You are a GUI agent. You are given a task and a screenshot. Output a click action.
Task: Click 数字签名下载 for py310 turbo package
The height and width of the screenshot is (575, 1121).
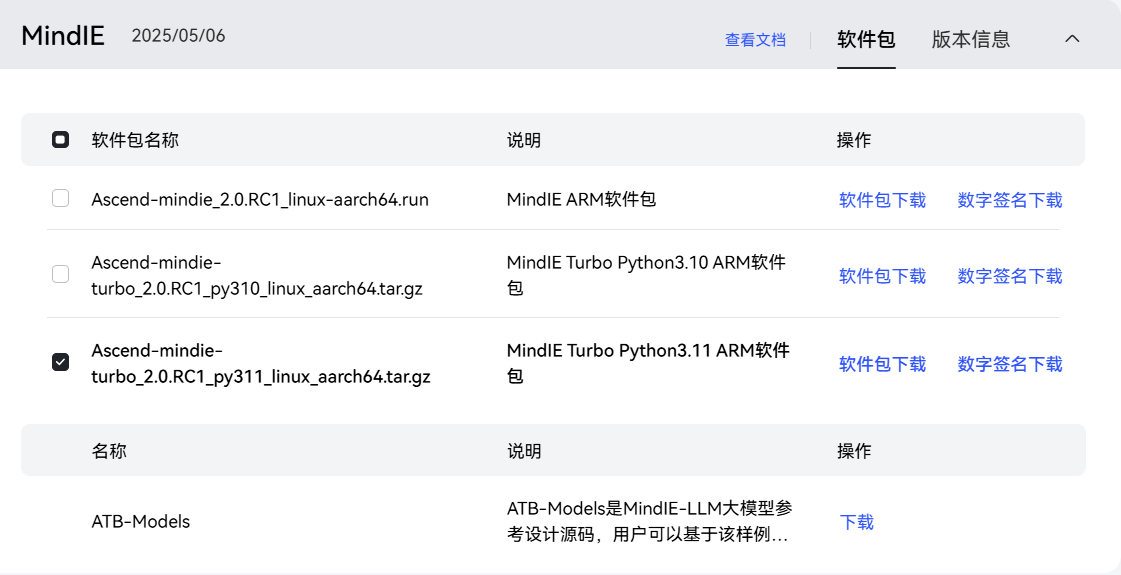(1009, 276)
